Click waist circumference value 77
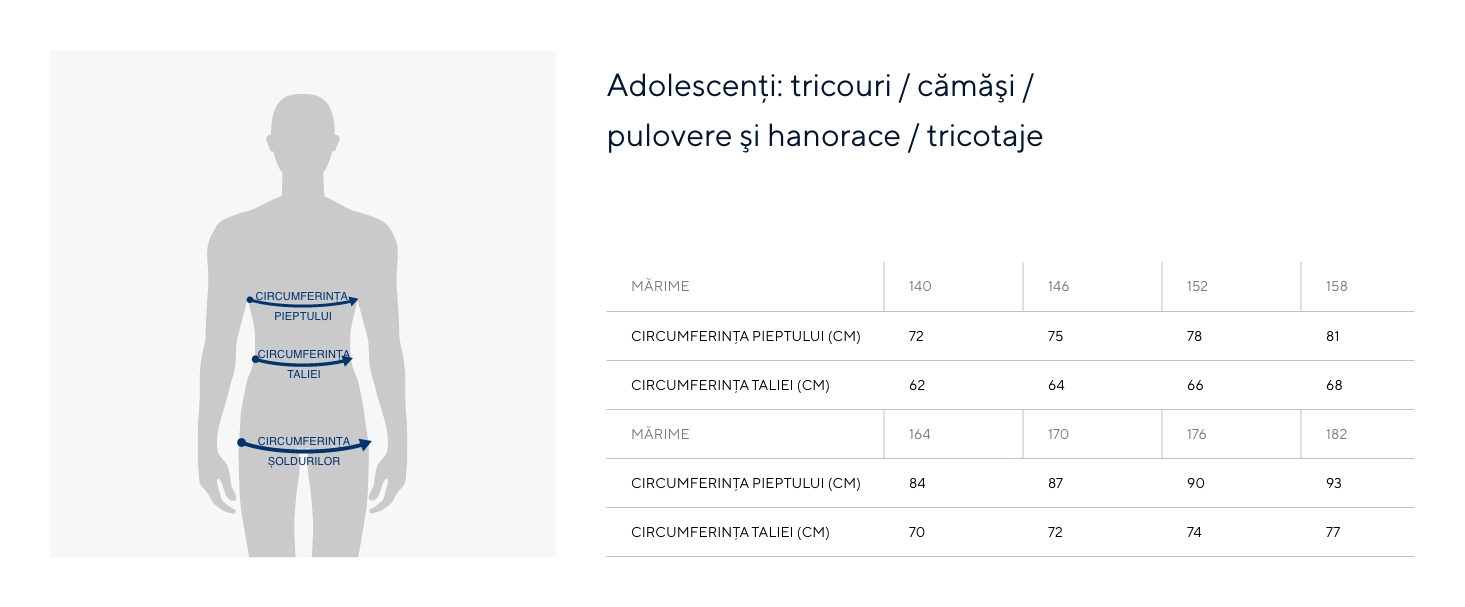This screenshot has width=1465, height=607. pyautogui.click(x=1333, y=533)
